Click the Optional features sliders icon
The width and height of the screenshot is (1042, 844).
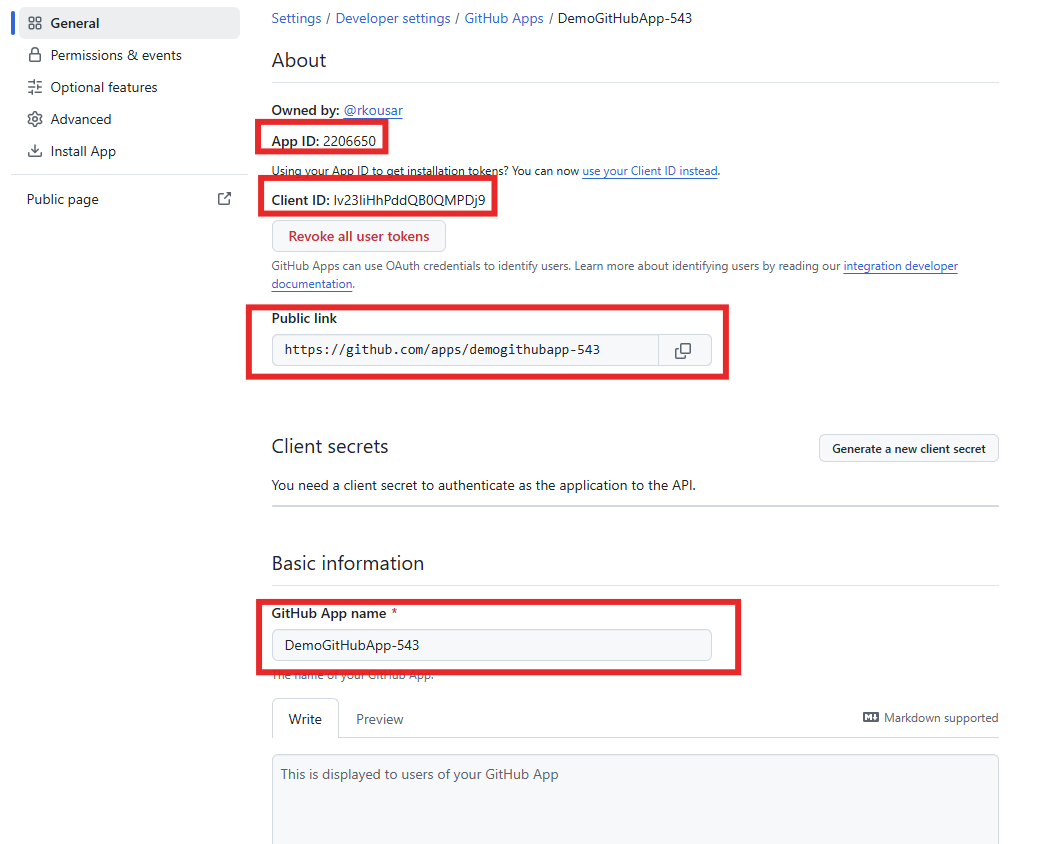click(x=35, y=87)
